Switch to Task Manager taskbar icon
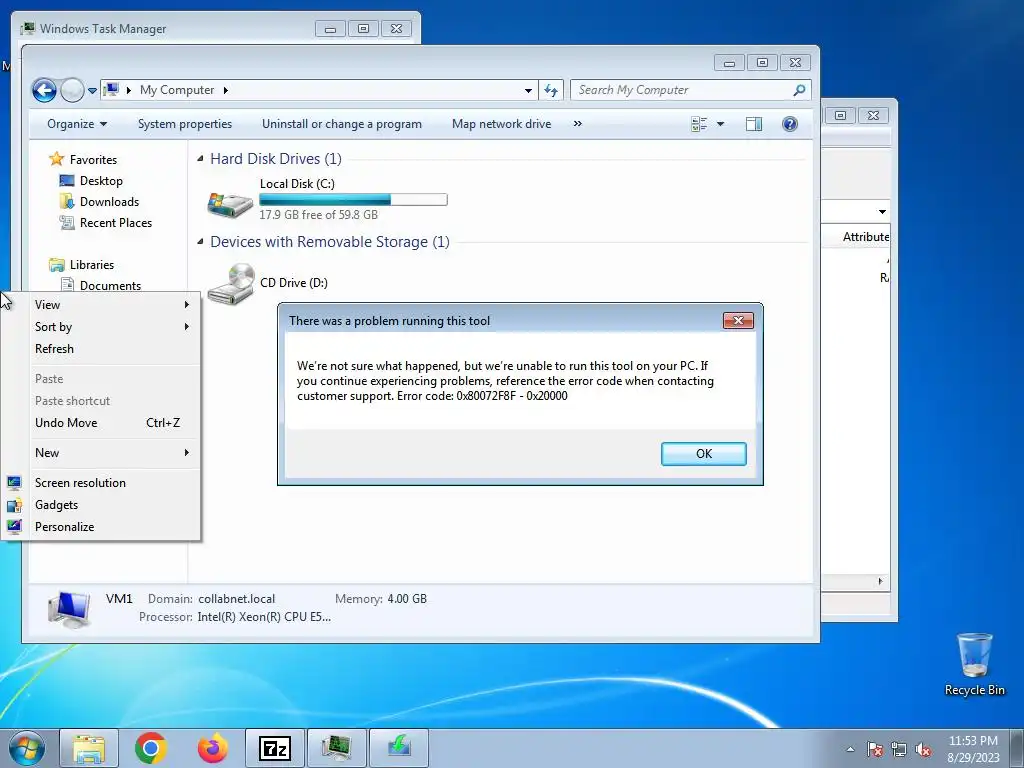 click(337, 748)
